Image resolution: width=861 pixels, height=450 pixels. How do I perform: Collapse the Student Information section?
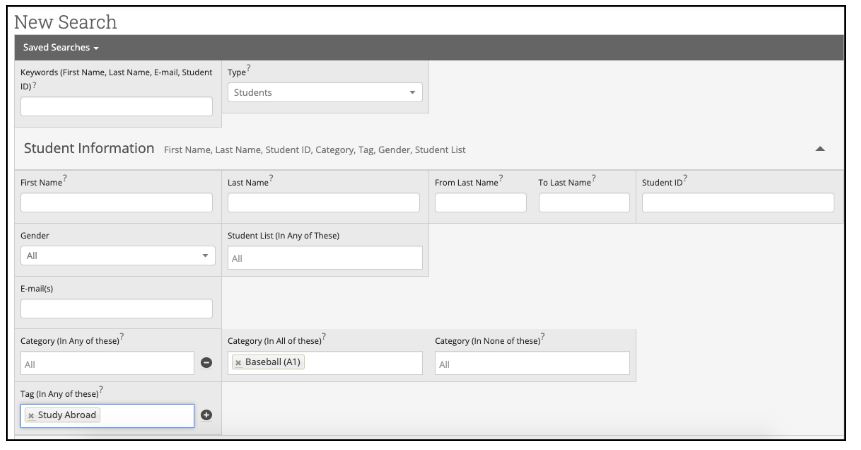coord(820,149)
